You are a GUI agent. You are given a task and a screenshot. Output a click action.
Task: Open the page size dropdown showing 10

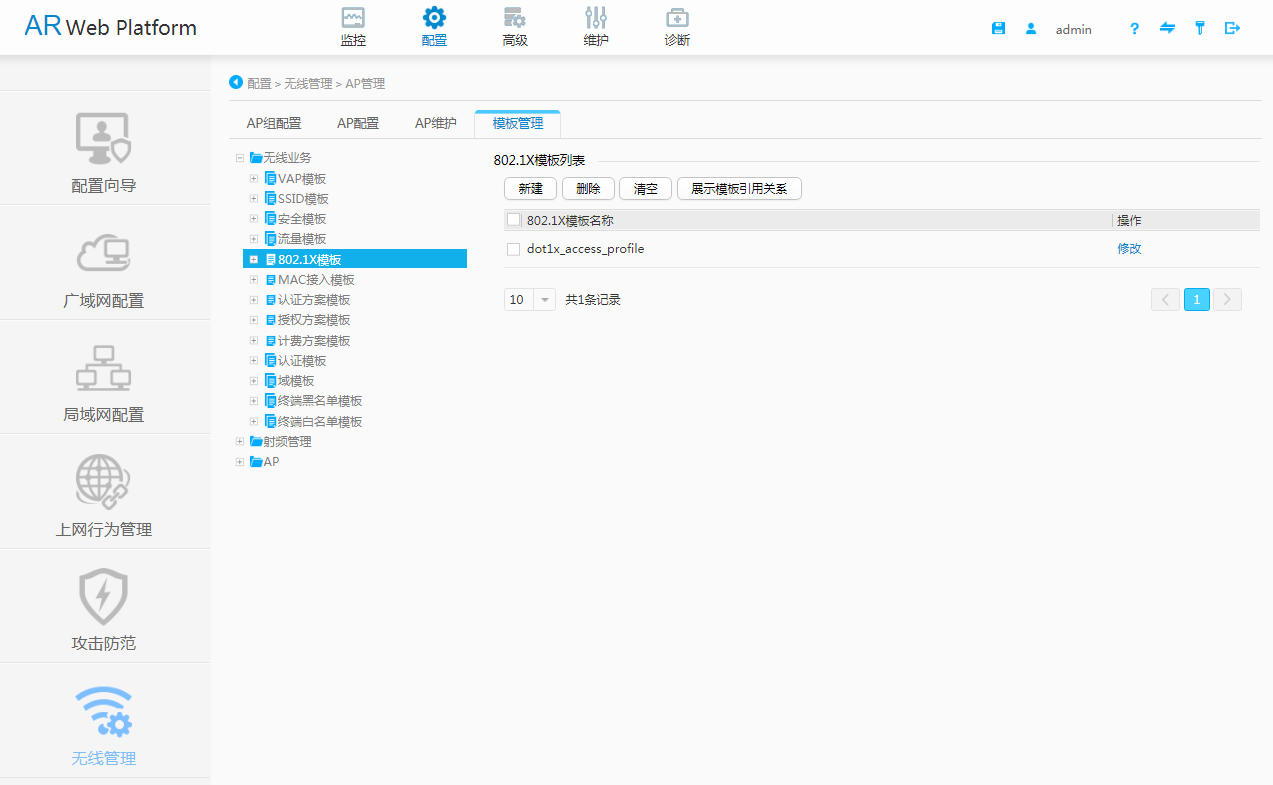(x=529, y=299)
